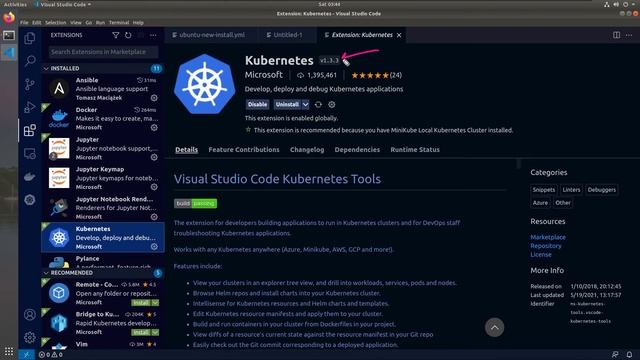Image resolution: width=640 pixels, height=360 pixels.
Task: Install the Remote - Containers extension
Action: pyautogui.click(x=141, y=303)
